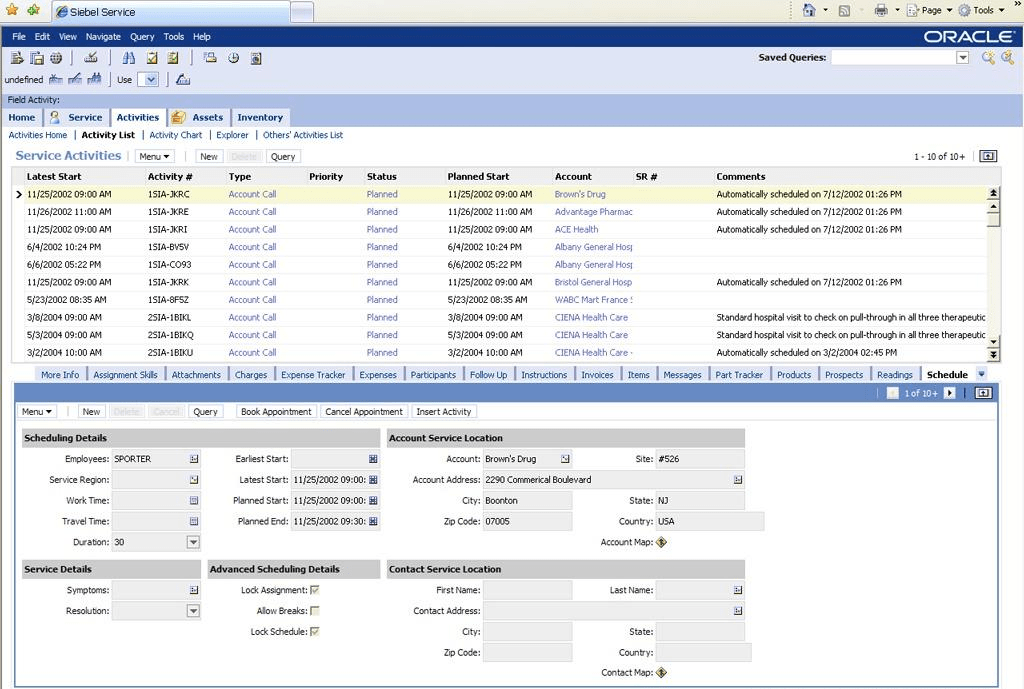The image size is (1024, 689).
Task: Show more view tabs after Schedule
Action: pos(981,374)
